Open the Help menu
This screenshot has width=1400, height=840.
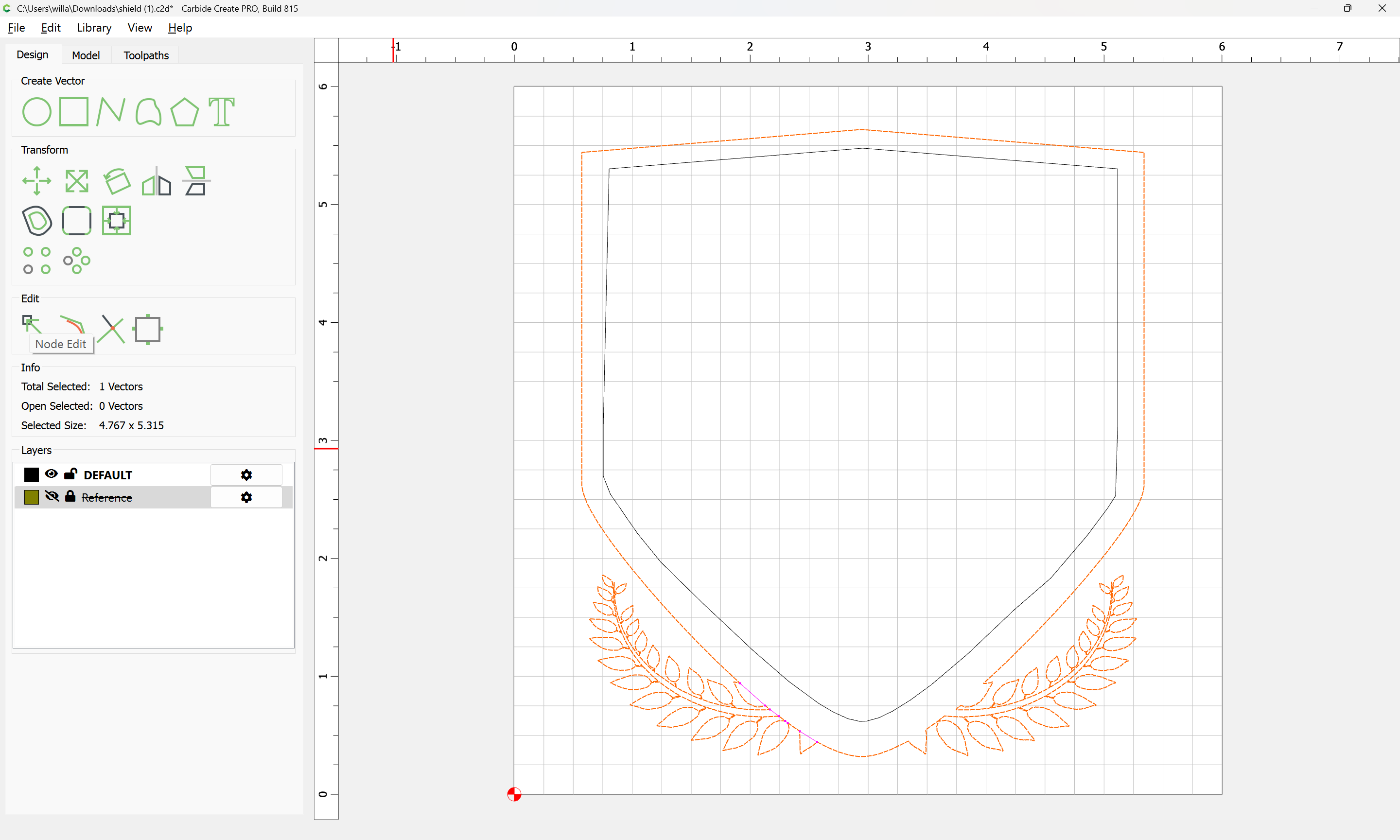pyautogui.click(x=180, y=28)
